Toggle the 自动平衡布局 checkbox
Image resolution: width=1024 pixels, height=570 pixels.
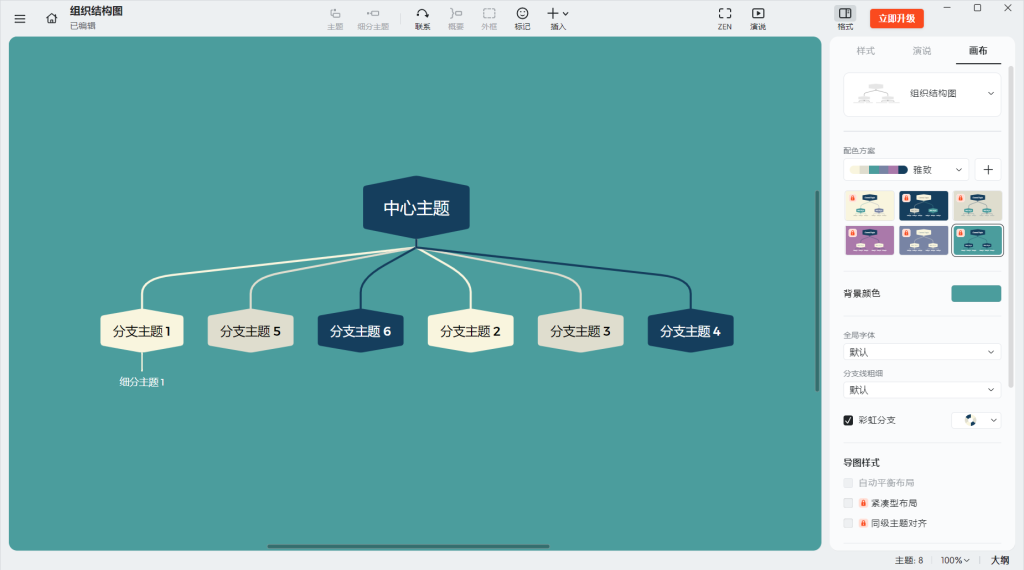[848, 483]
